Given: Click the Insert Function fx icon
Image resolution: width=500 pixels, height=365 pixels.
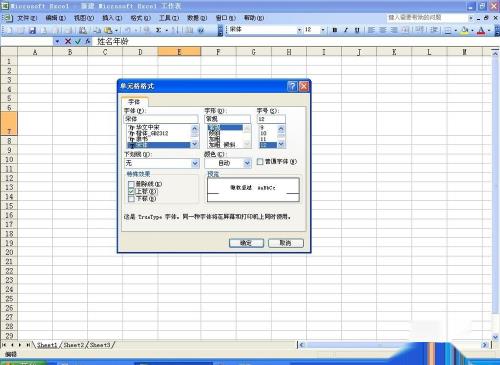Looking at the screenshot, I should pos(88,41).
